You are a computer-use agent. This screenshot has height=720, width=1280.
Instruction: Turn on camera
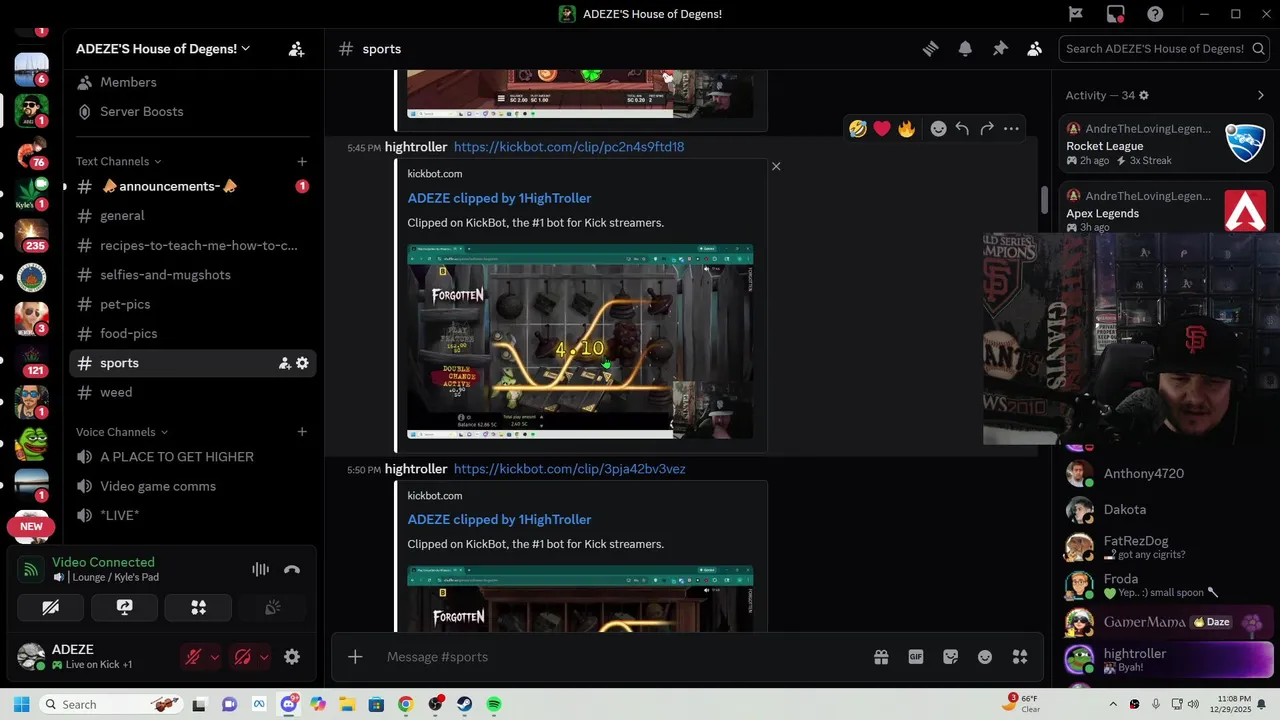click(x=51, y=607)
